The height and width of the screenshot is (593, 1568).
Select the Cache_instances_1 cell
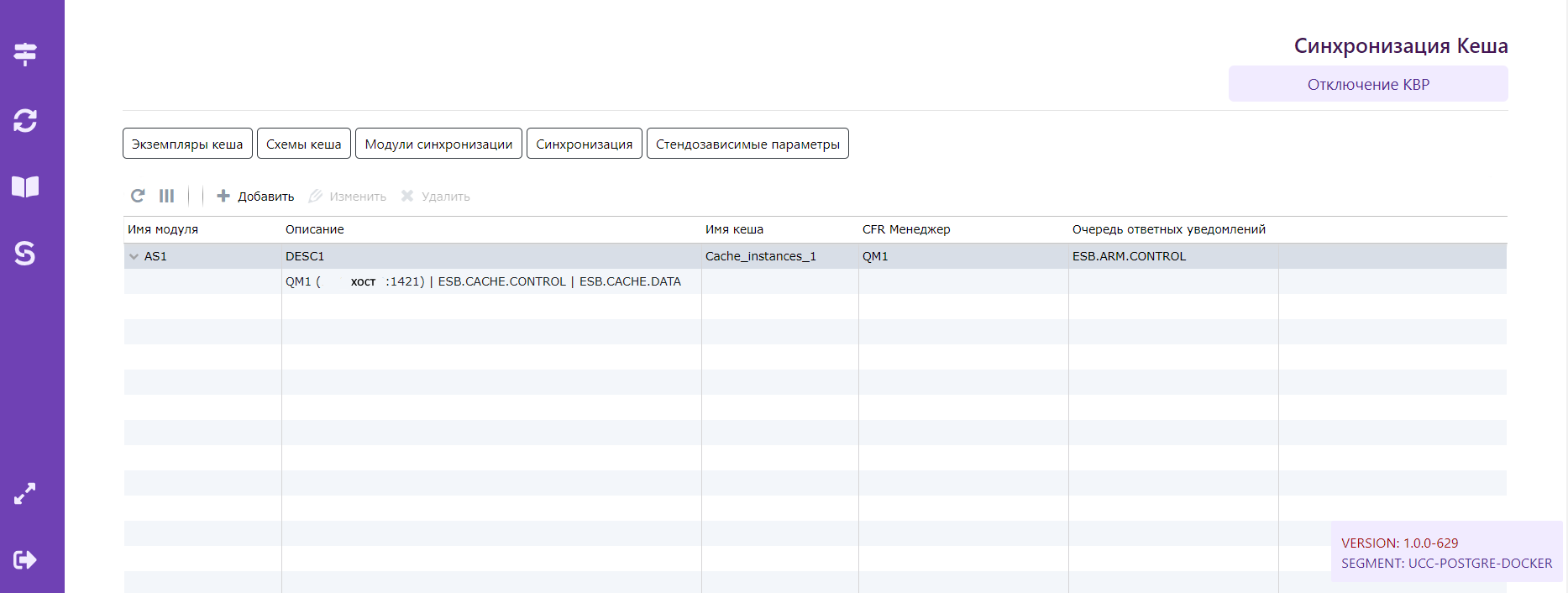click(x=760, y=256)
